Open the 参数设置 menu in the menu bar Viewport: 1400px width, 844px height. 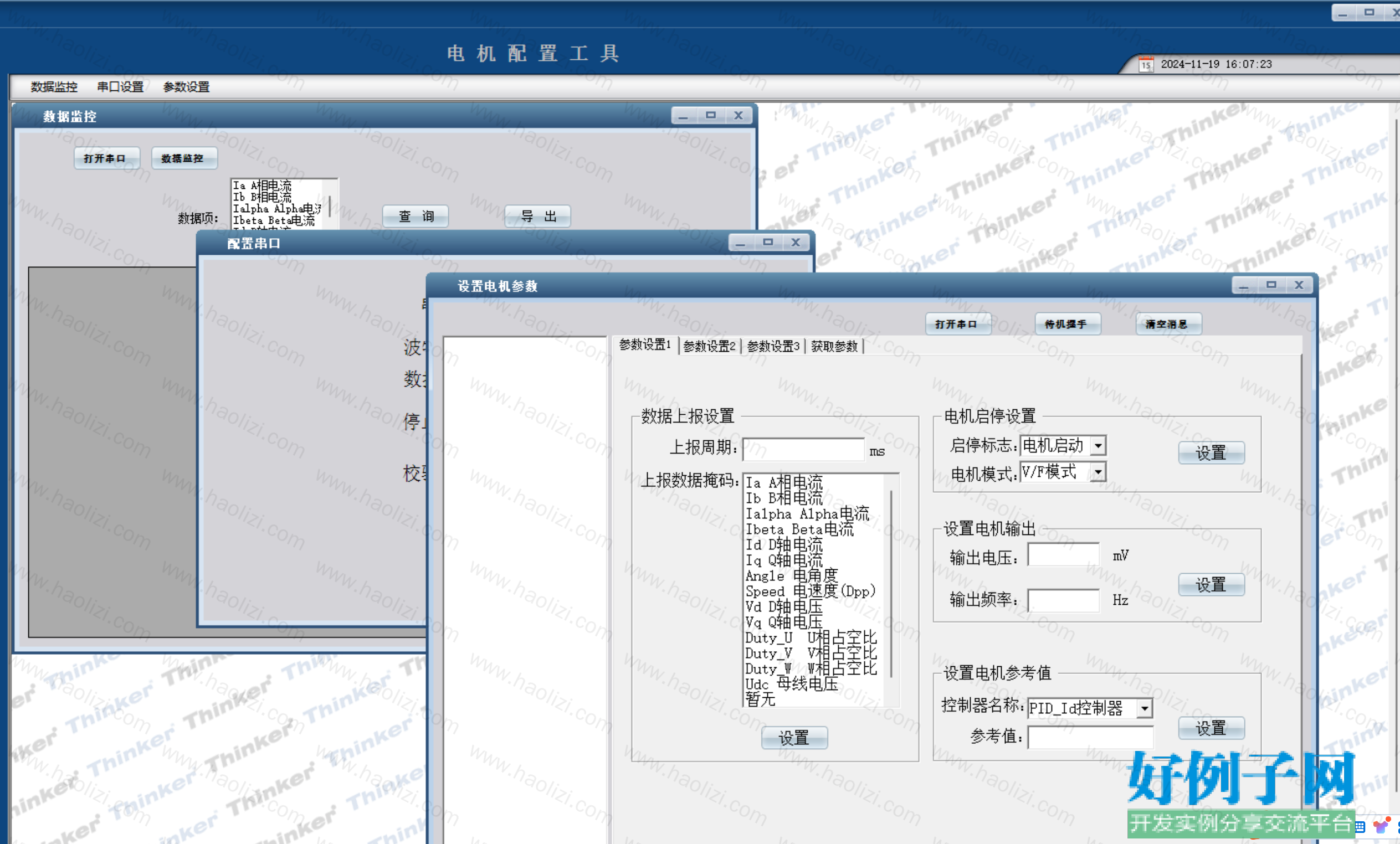tap(186, 87)
